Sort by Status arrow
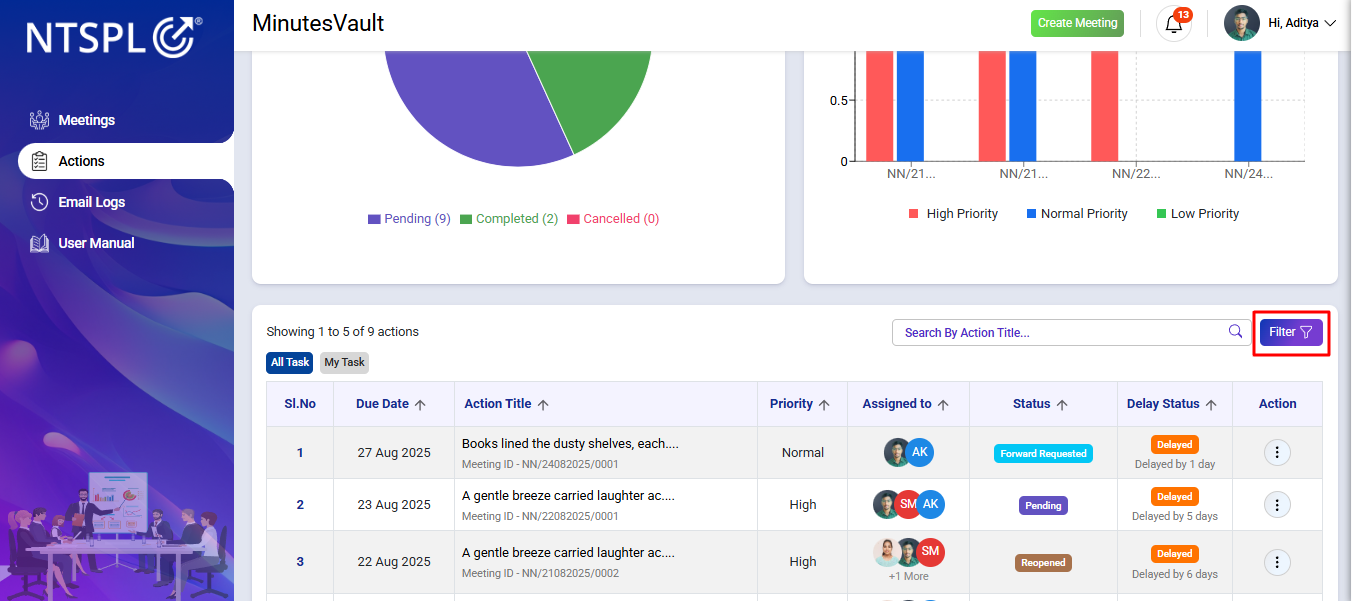The height and width of the screenshot is (601, 1352). point(1062,405)
